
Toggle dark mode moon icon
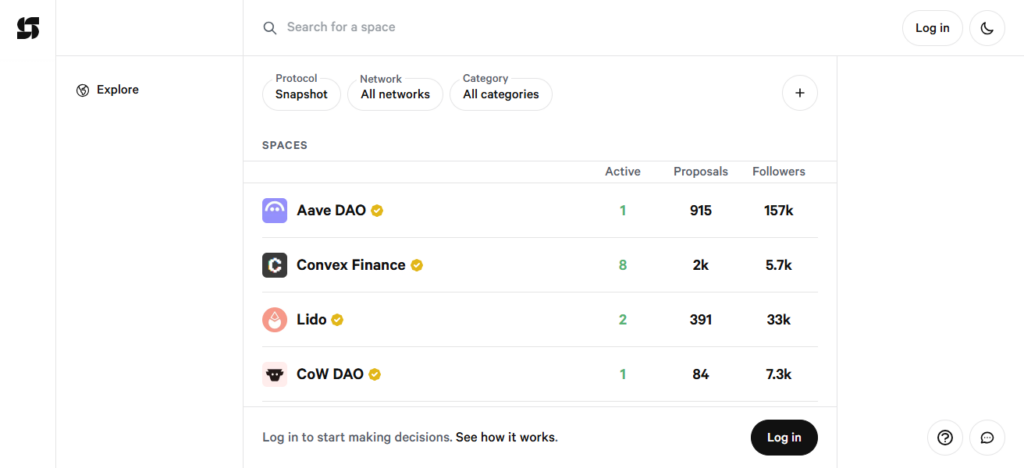[987, 28]
